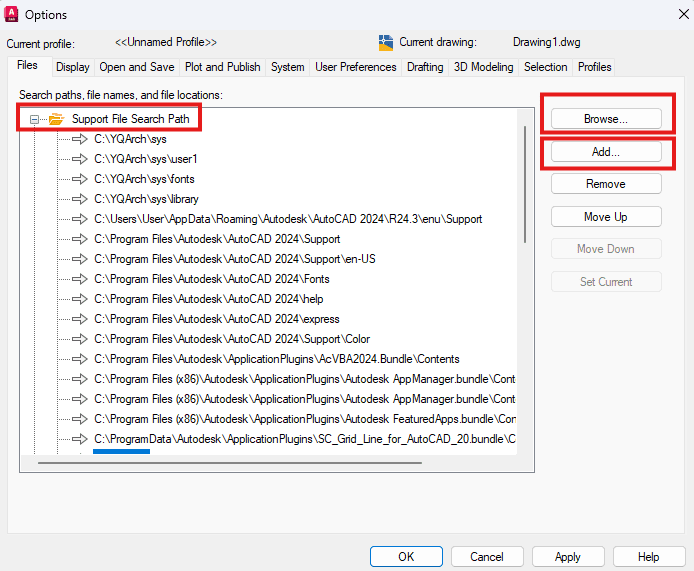
Task: Click the Drawing1.dwg file name
Action: click(x=547, y=42)
